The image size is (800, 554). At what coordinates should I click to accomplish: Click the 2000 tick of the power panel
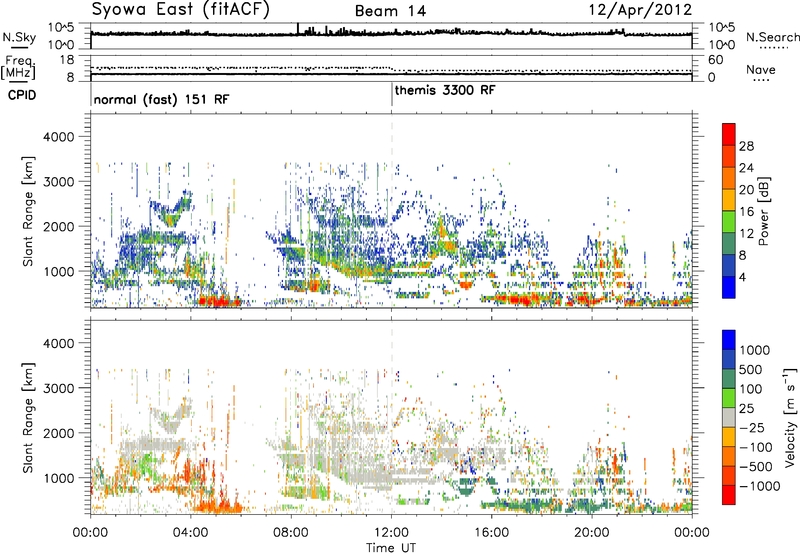(59, 226)
